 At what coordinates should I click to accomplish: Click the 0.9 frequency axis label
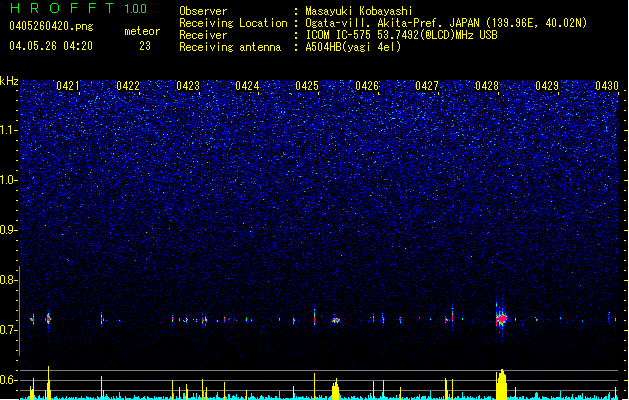[8, 230]
